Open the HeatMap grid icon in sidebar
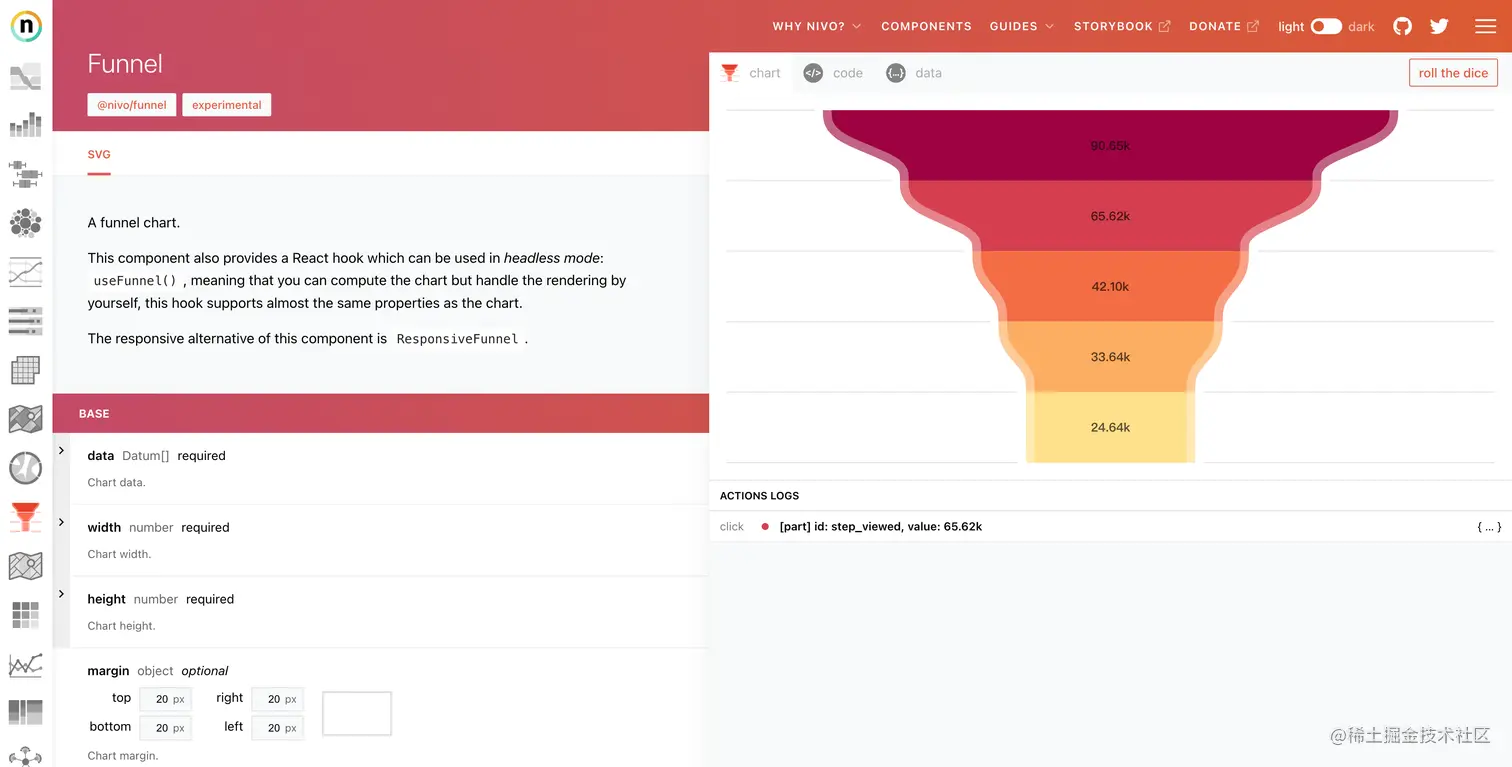 pyautogui.click(x=26, y=615)
